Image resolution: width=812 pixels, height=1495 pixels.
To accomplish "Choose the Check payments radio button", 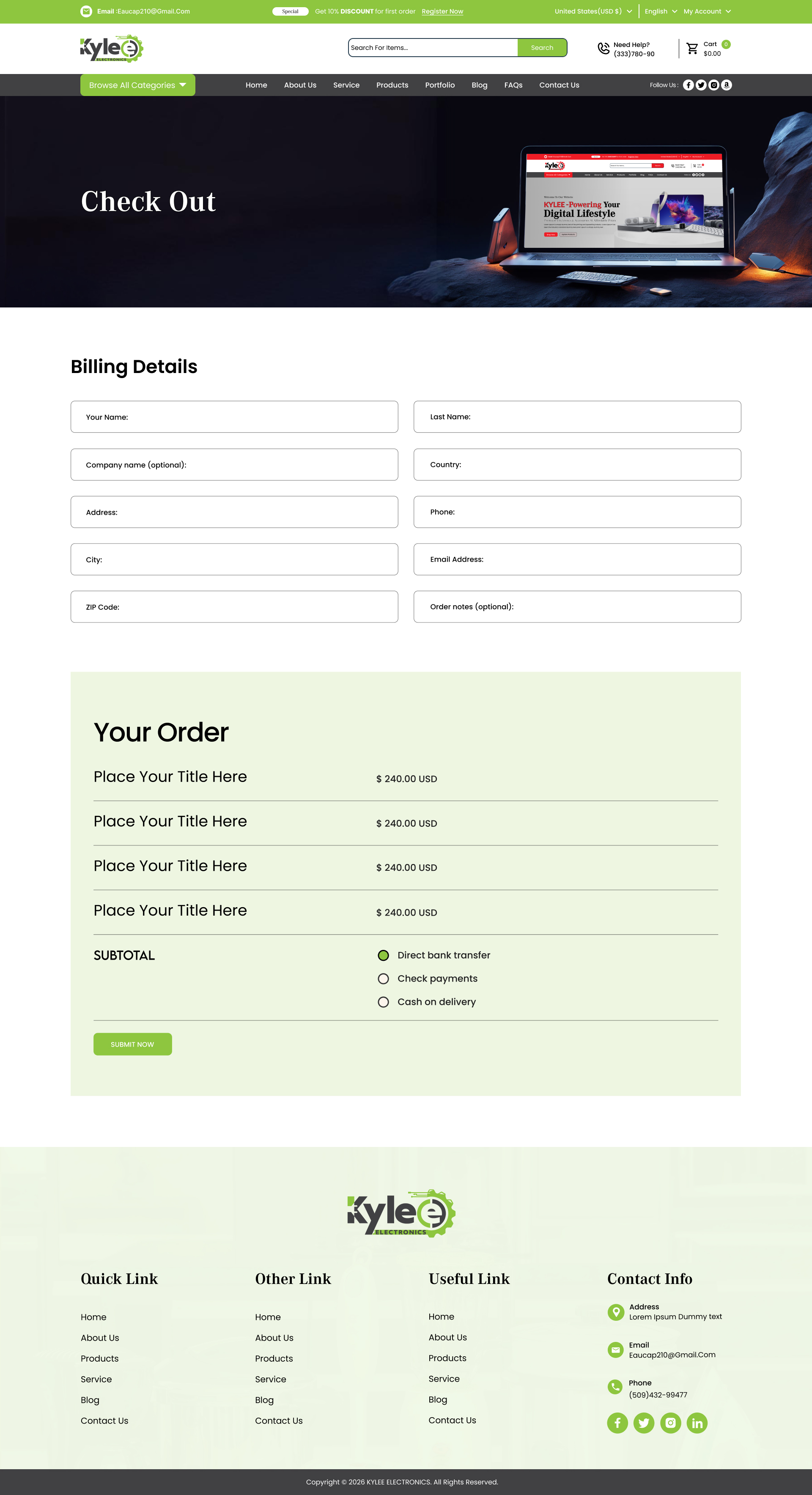I will (383, 979).
